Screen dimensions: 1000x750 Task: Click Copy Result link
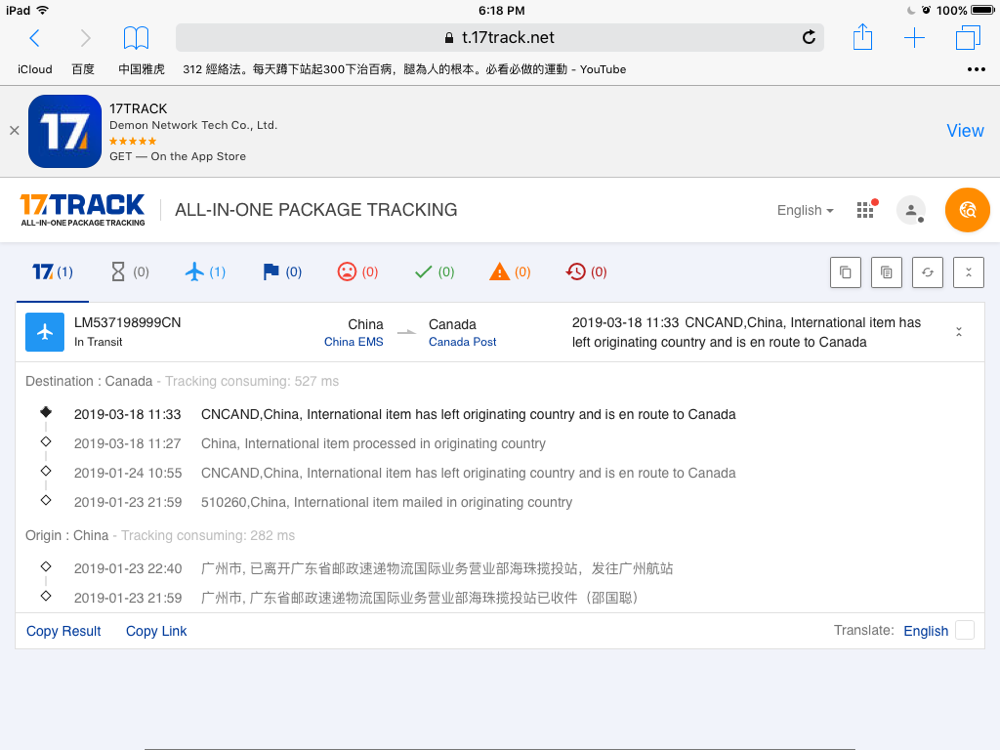pyautogui.click(x=64, y=631)
